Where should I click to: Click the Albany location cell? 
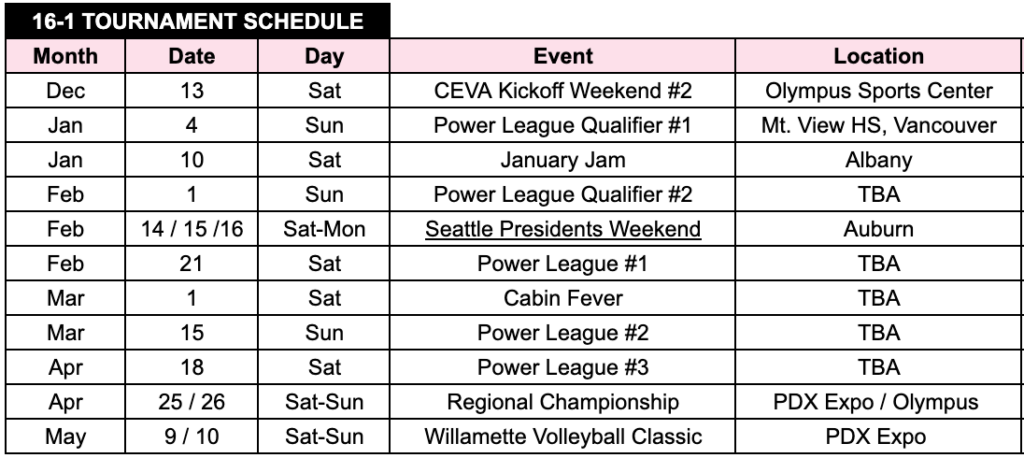(x=878, y=160)
